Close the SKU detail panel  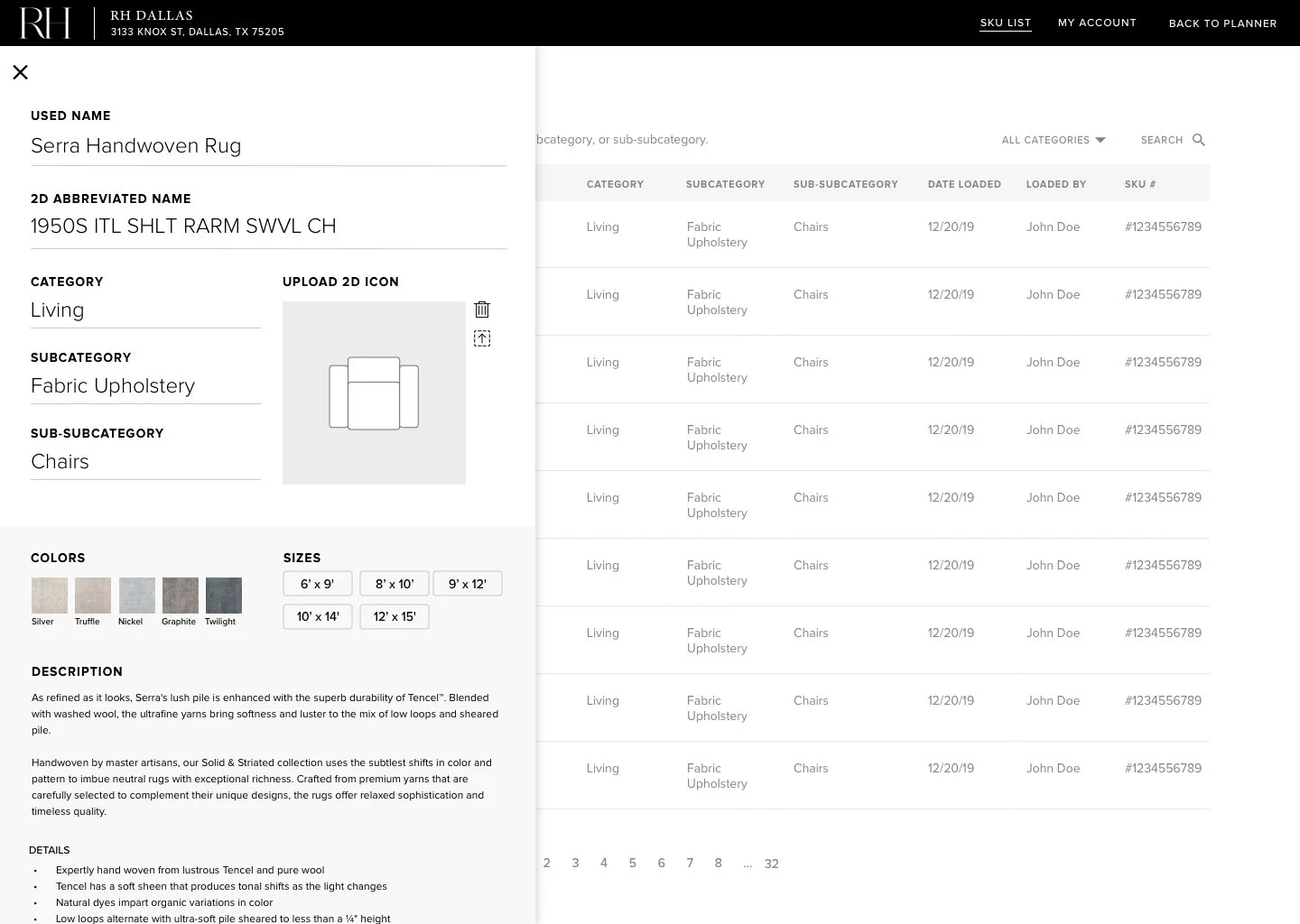20,72
